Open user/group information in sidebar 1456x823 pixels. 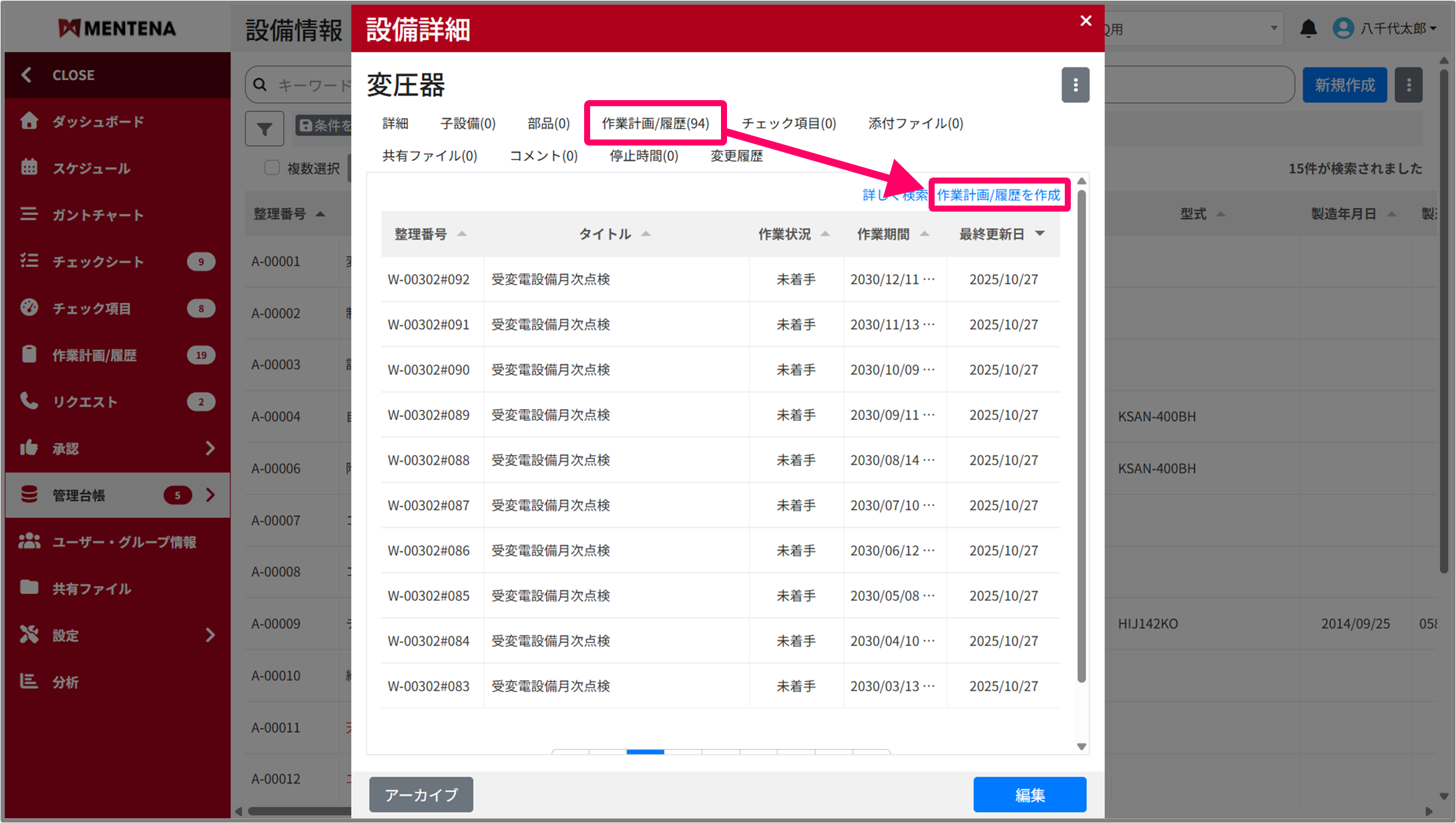(x=124, y=542)
